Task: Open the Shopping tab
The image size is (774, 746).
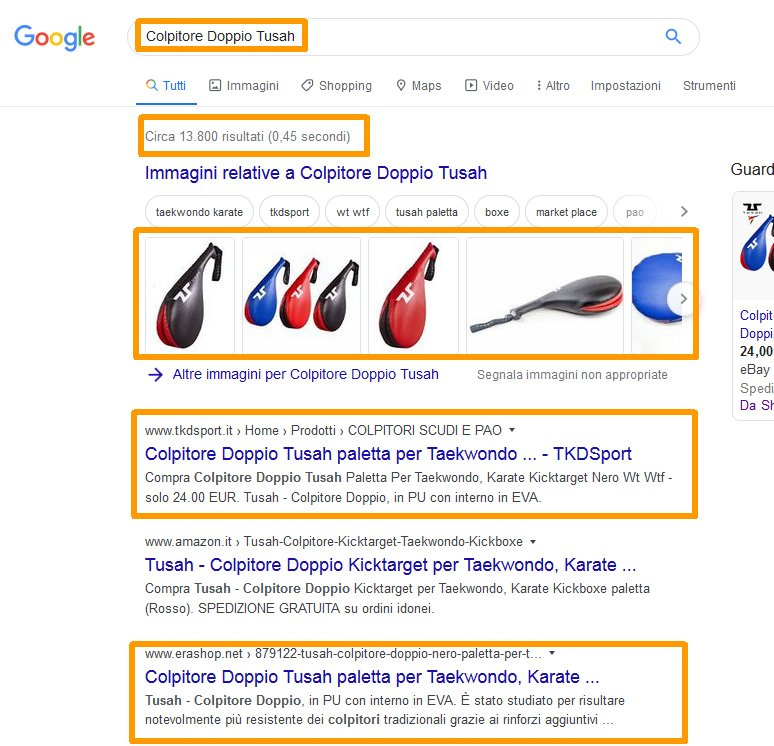Action: [337, 85]
